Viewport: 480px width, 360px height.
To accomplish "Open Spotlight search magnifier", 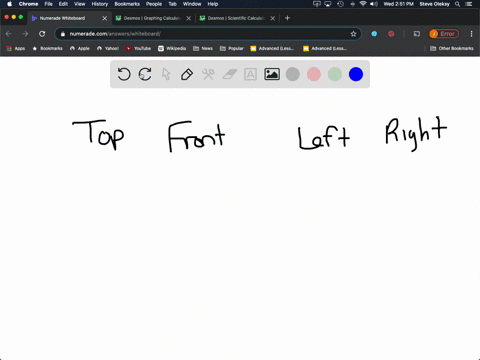I will coord(458,4).
